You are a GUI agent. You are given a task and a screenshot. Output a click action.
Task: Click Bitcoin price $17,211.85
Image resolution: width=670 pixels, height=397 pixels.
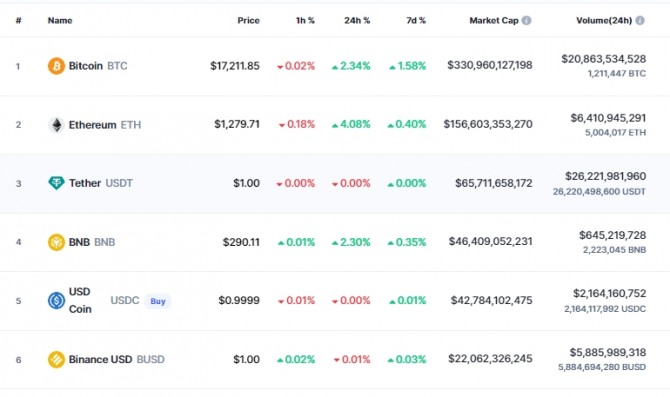(235, 66)
